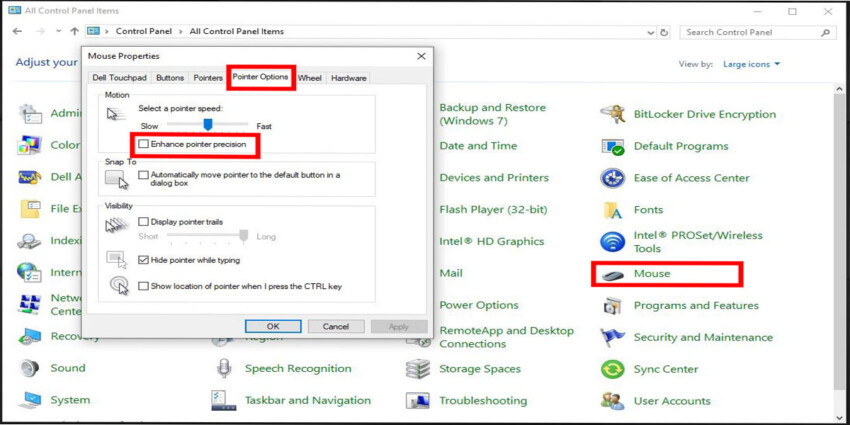Open the Sync Center icon
This screenshot has width=850, height=425.
pos(613,369)
